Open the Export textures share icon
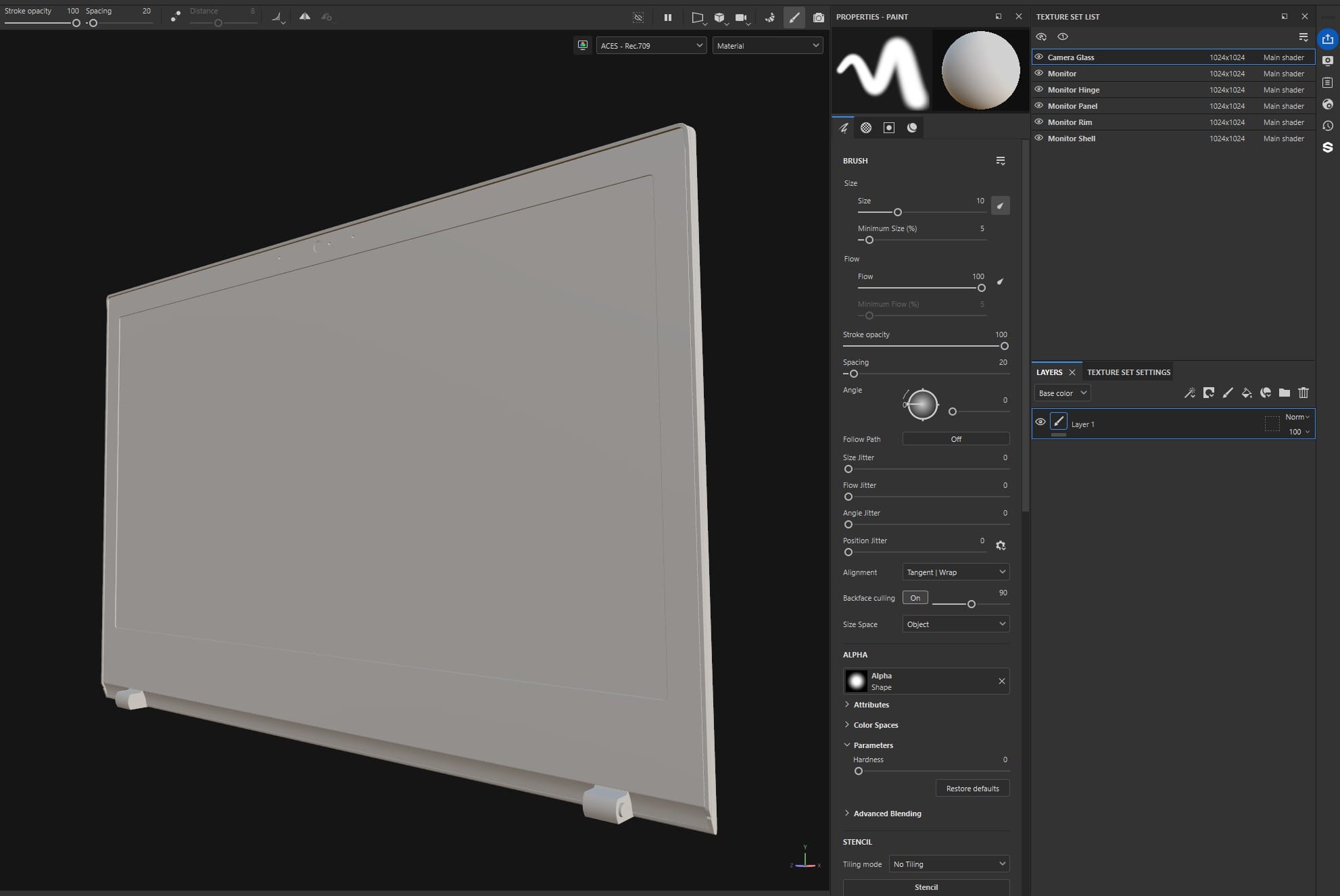Image resolution: width=1340 pixels, height=896 pixels. coord(1328,39)
